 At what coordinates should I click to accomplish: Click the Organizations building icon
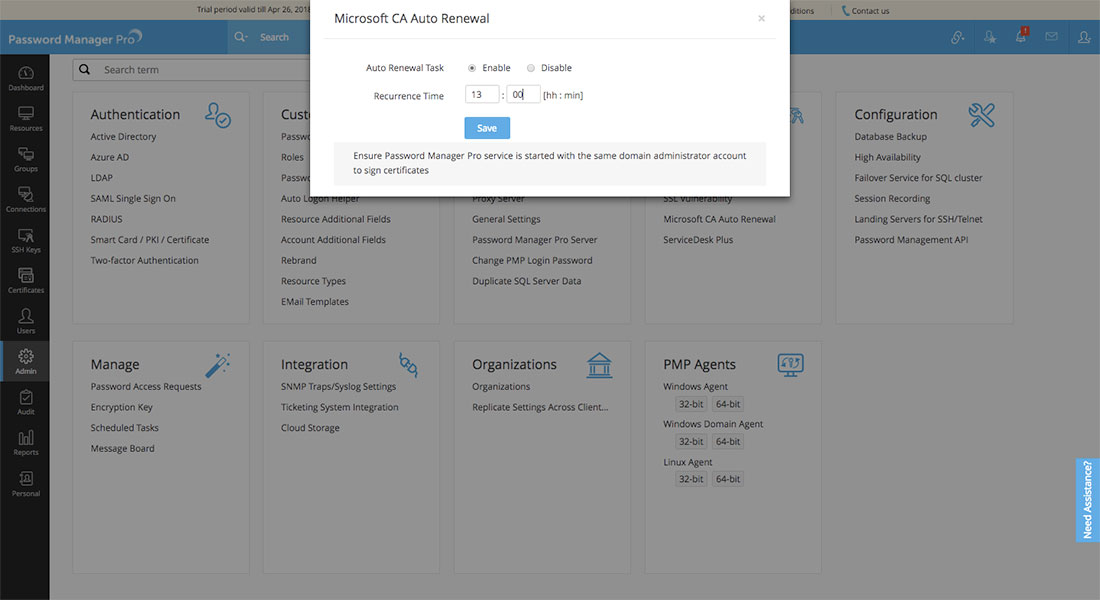(599, 365)
